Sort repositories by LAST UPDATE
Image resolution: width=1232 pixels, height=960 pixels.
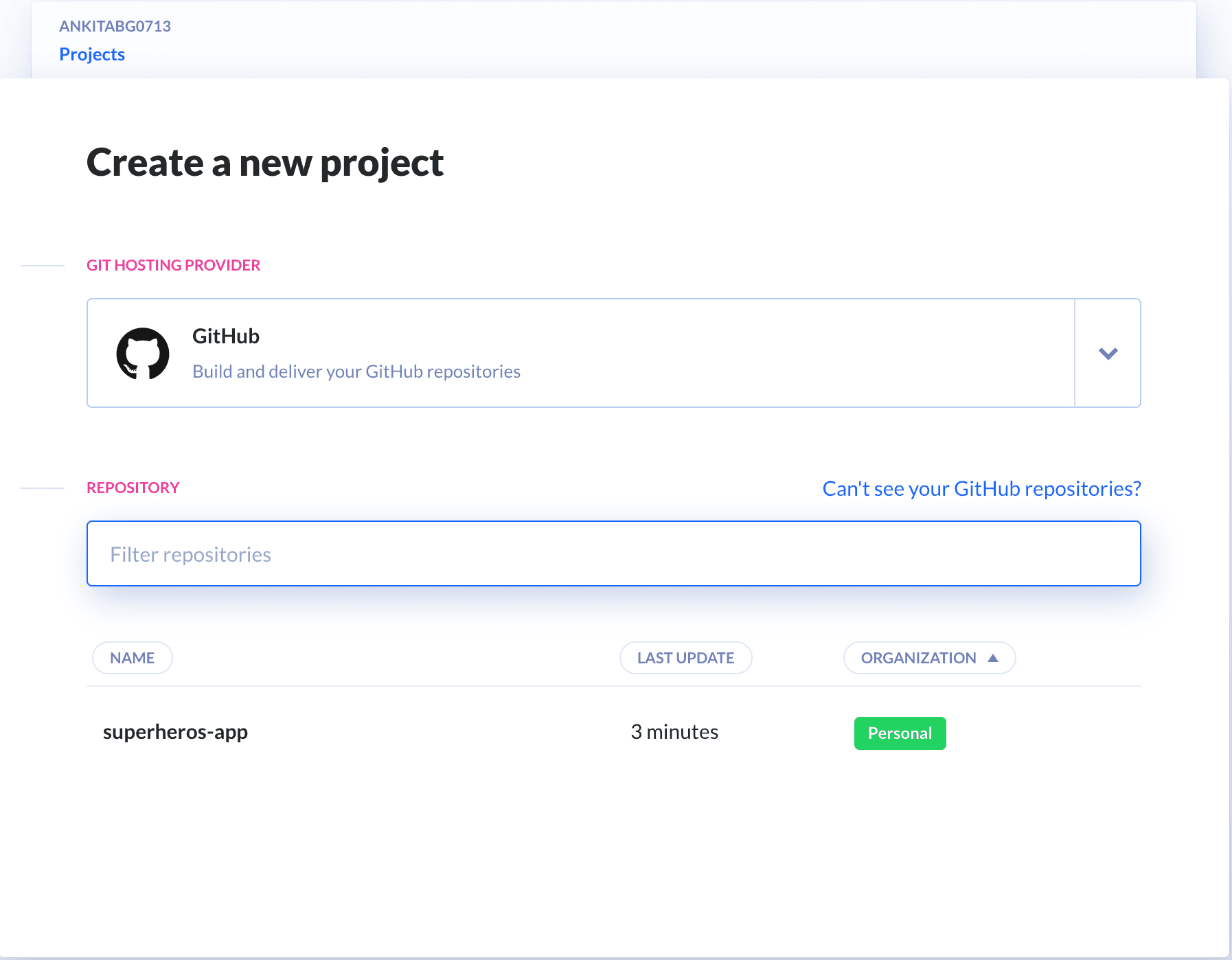[685, 657]
